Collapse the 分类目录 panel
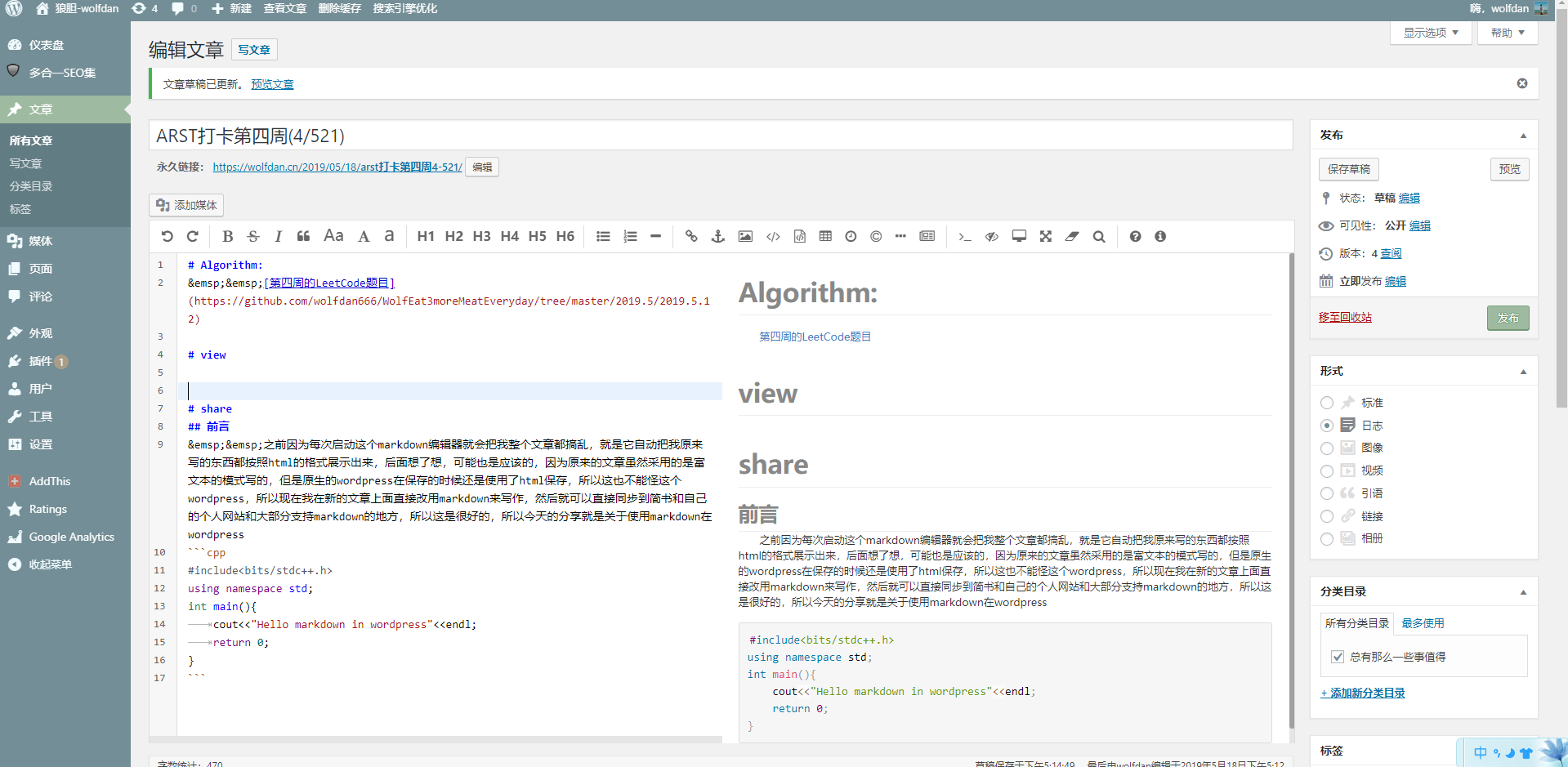The height and width of the screenshot is (767, 1568). (1523, 592)
